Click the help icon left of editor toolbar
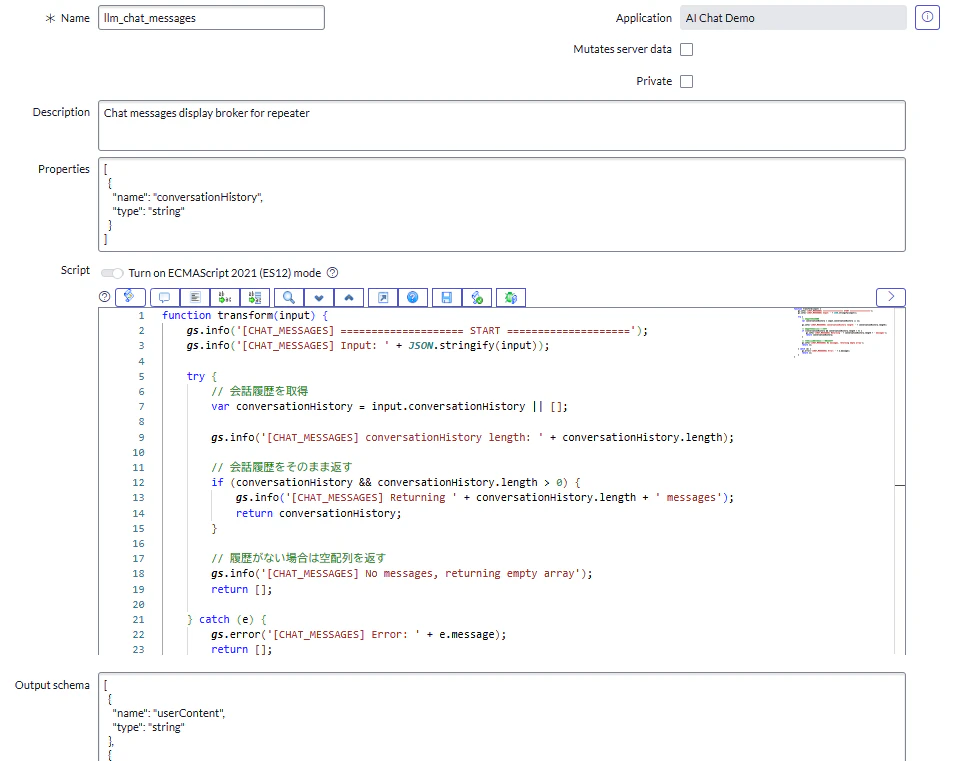 pyautogui.click(x=104, y=297)
